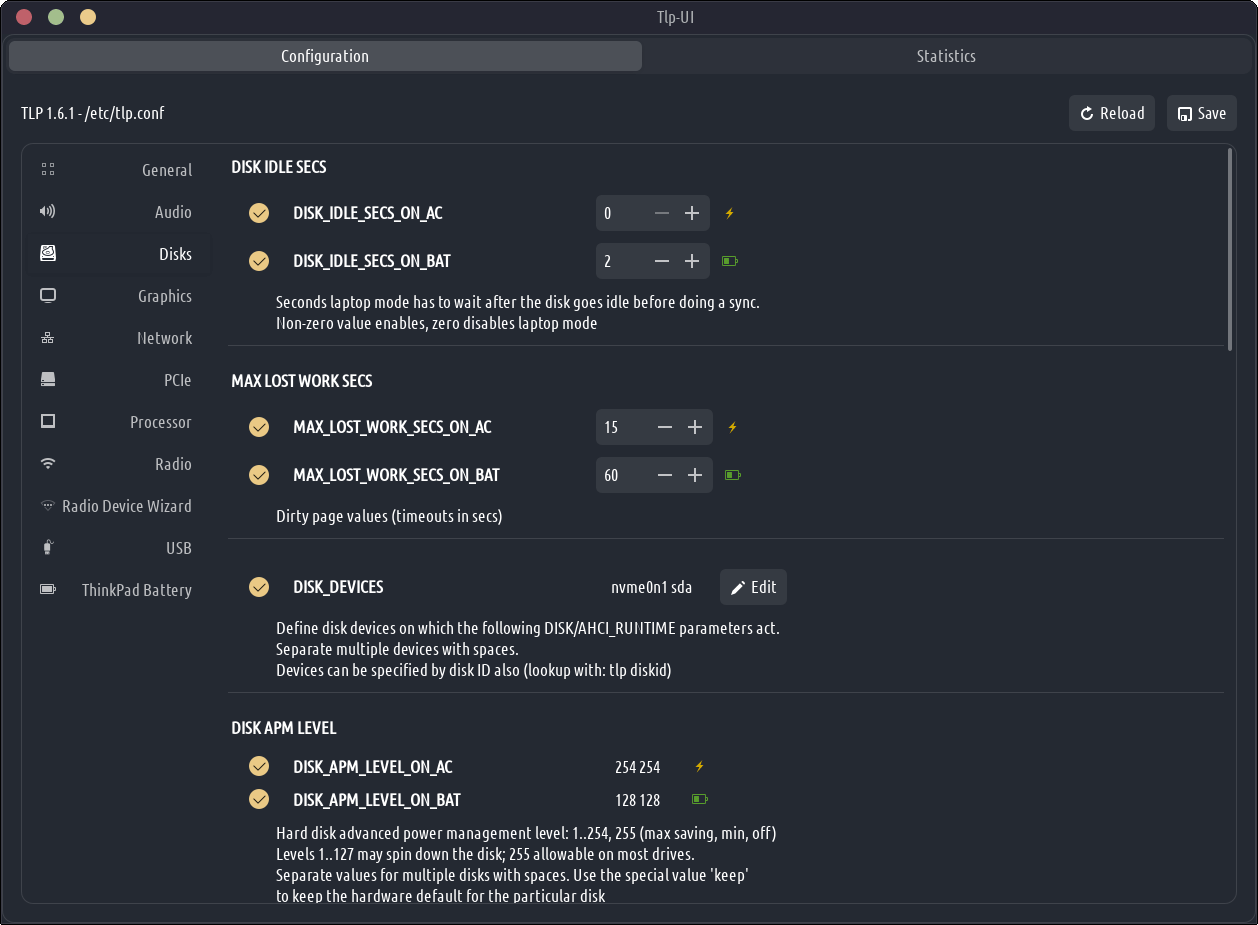Select the Graphics monitor icon
This screenshot has width=1258, height=925.
(x=48, y=296)
